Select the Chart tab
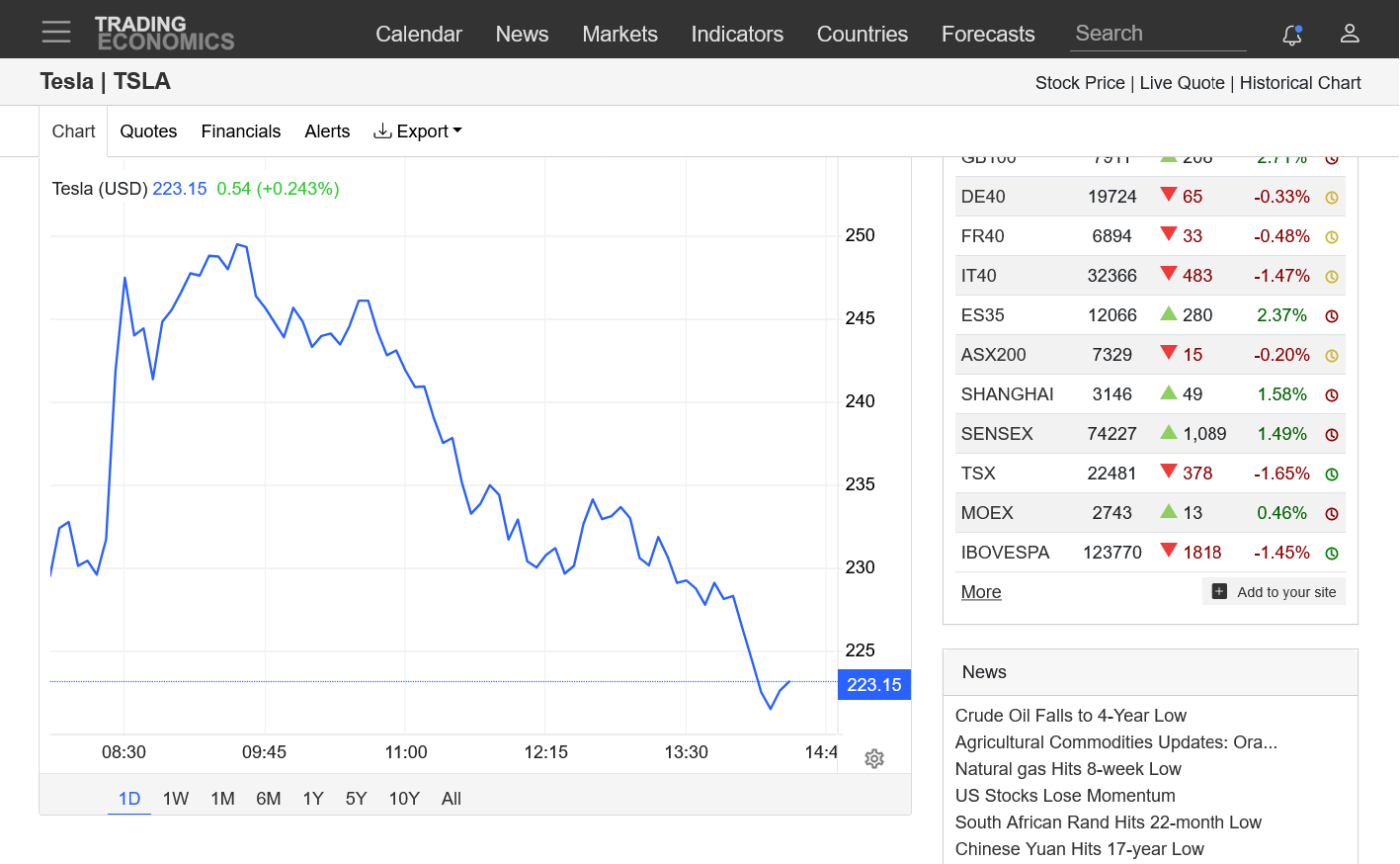Viewport: 1400px width, 864px height. (73, 131)
